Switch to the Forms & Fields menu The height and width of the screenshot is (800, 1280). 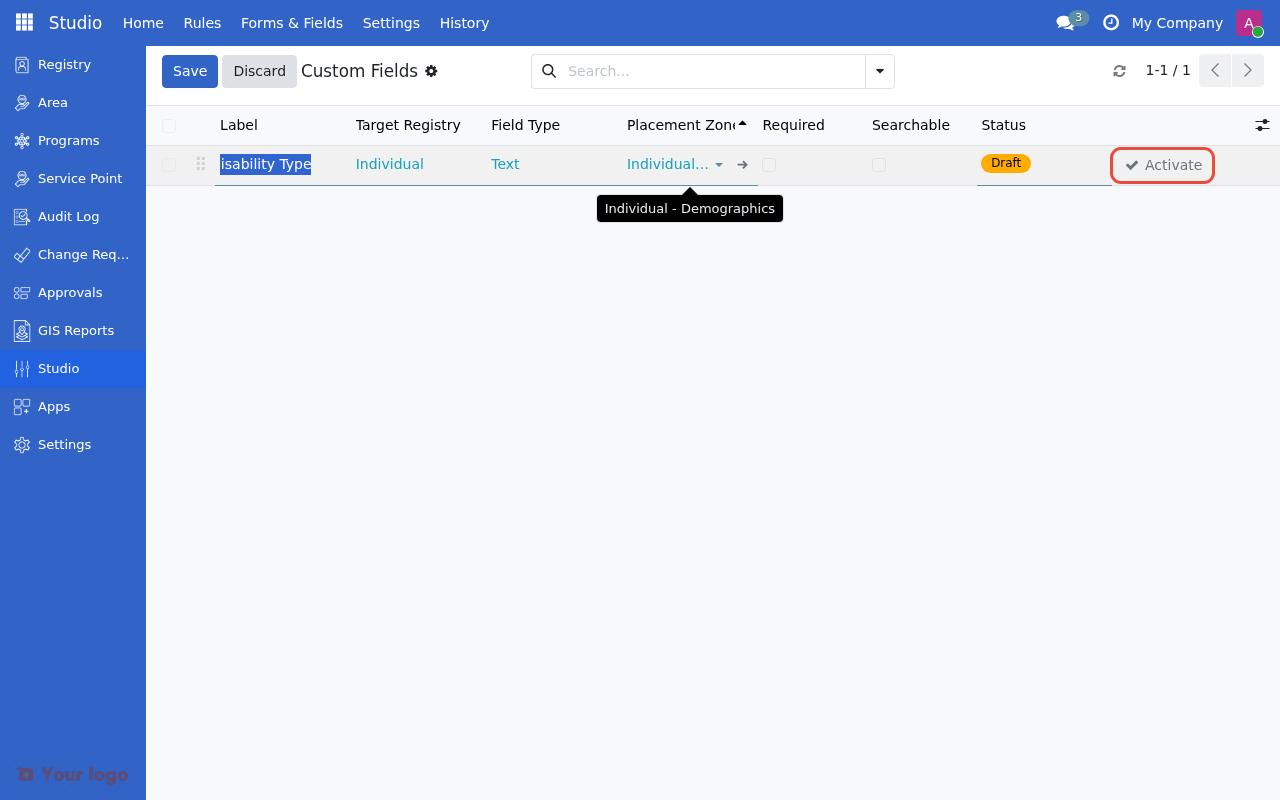(292, 22)
